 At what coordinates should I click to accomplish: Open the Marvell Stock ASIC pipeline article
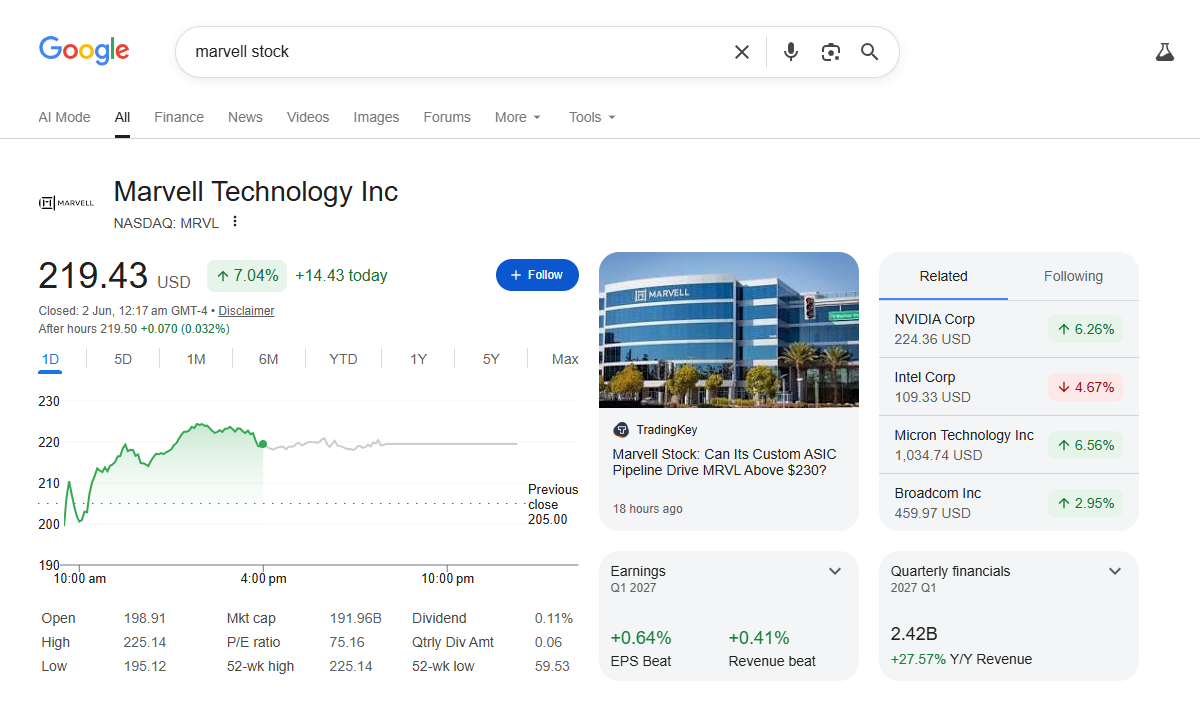(x=724, y=462)
